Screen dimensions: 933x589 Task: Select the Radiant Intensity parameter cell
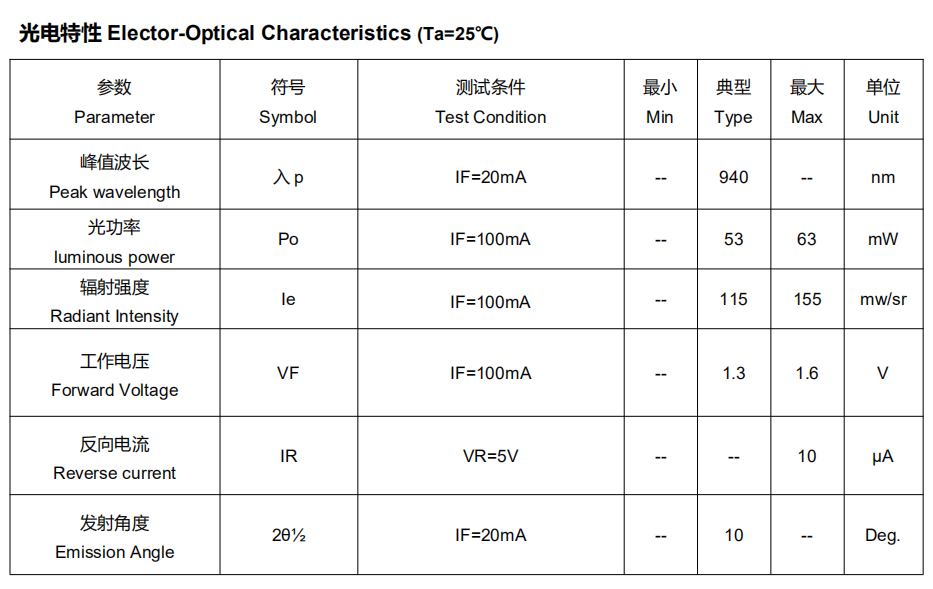pos(115,301)
